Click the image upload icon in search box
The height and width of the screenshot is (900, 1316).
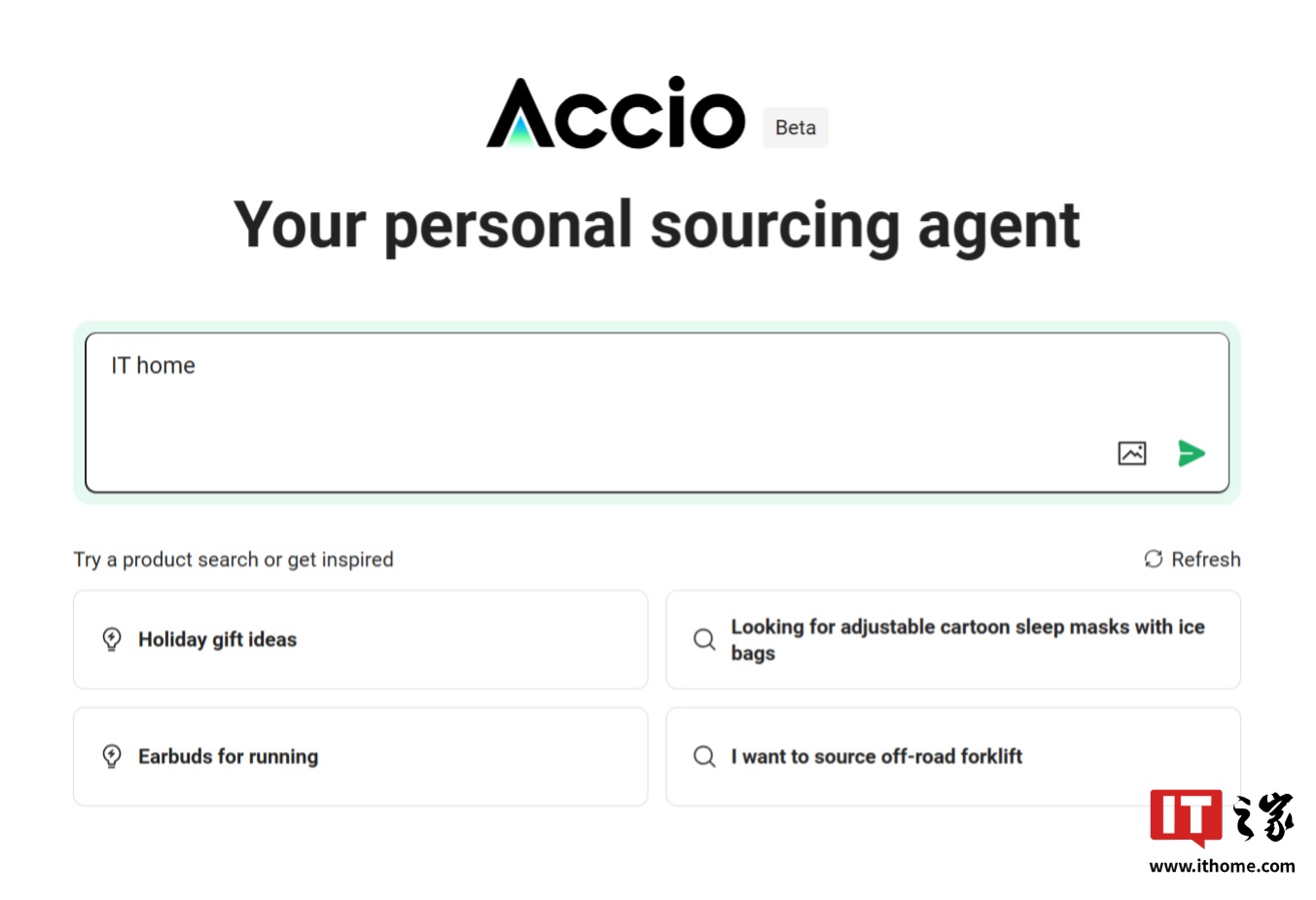coord(1130,452)
